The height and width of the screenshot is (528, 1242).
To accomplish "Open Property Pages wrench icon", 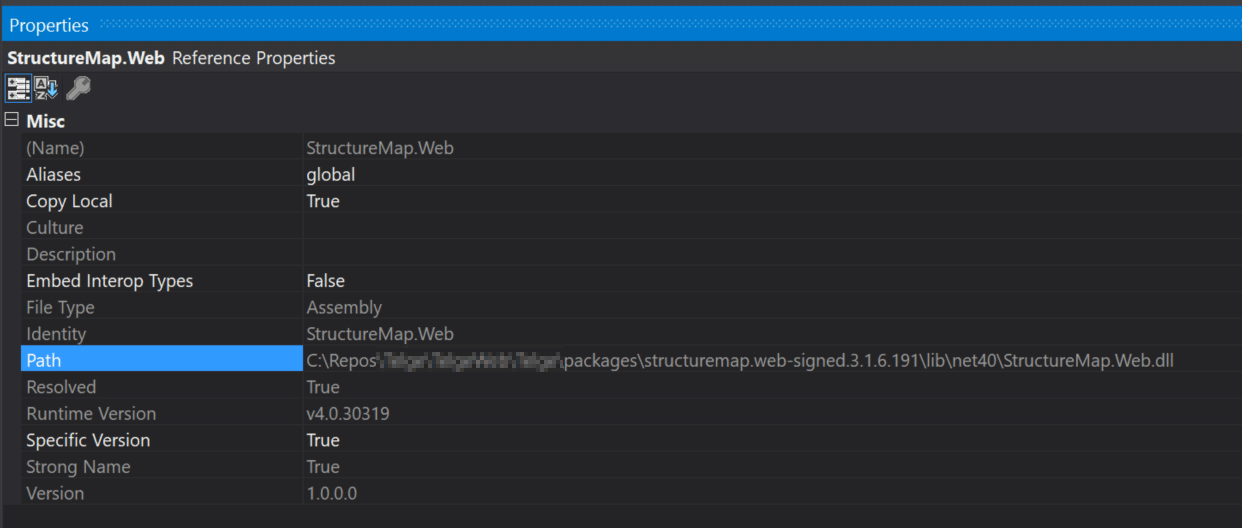I will (78, 88).
